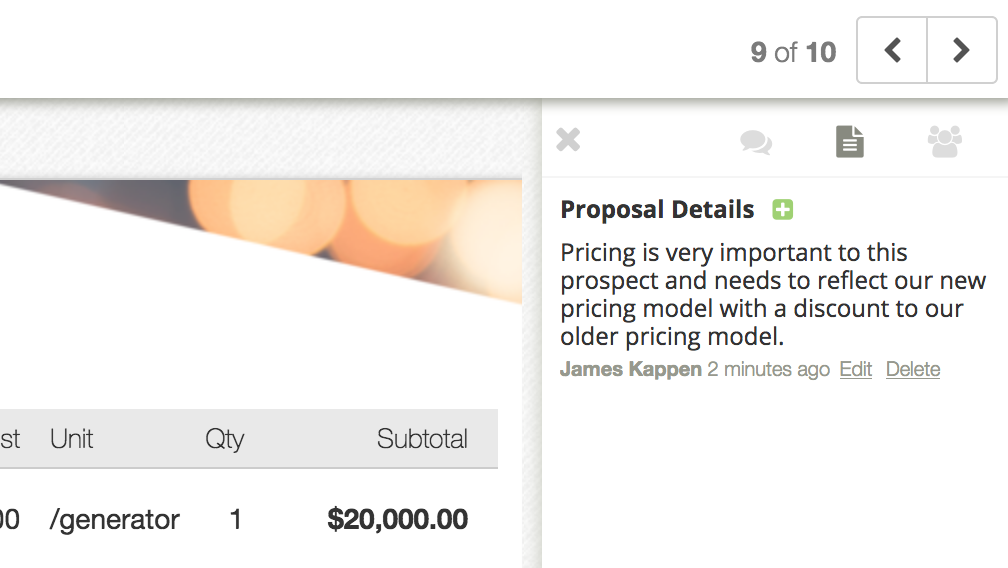This screenshot has height=568, width=1008.
Task: Click the pricing note text body
Action: tap(773, 294)
